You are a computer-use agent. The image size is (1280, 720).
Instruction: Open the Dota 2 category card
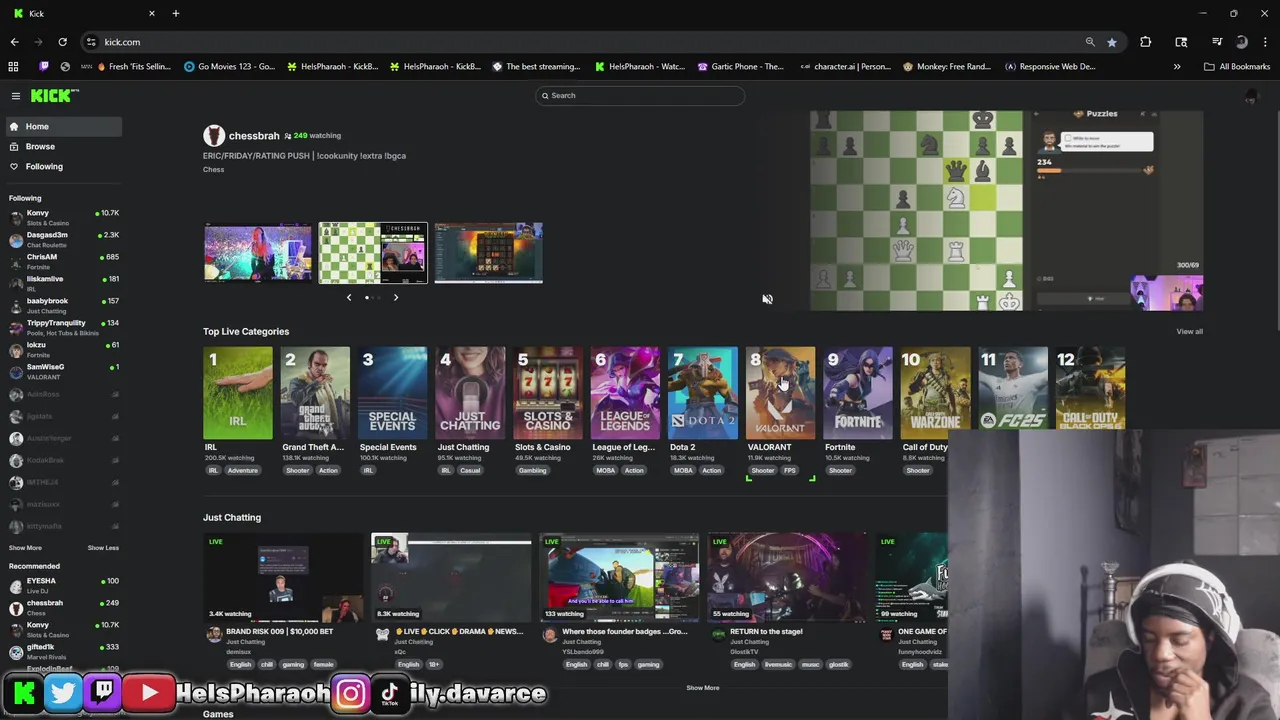tap(703, 393)
